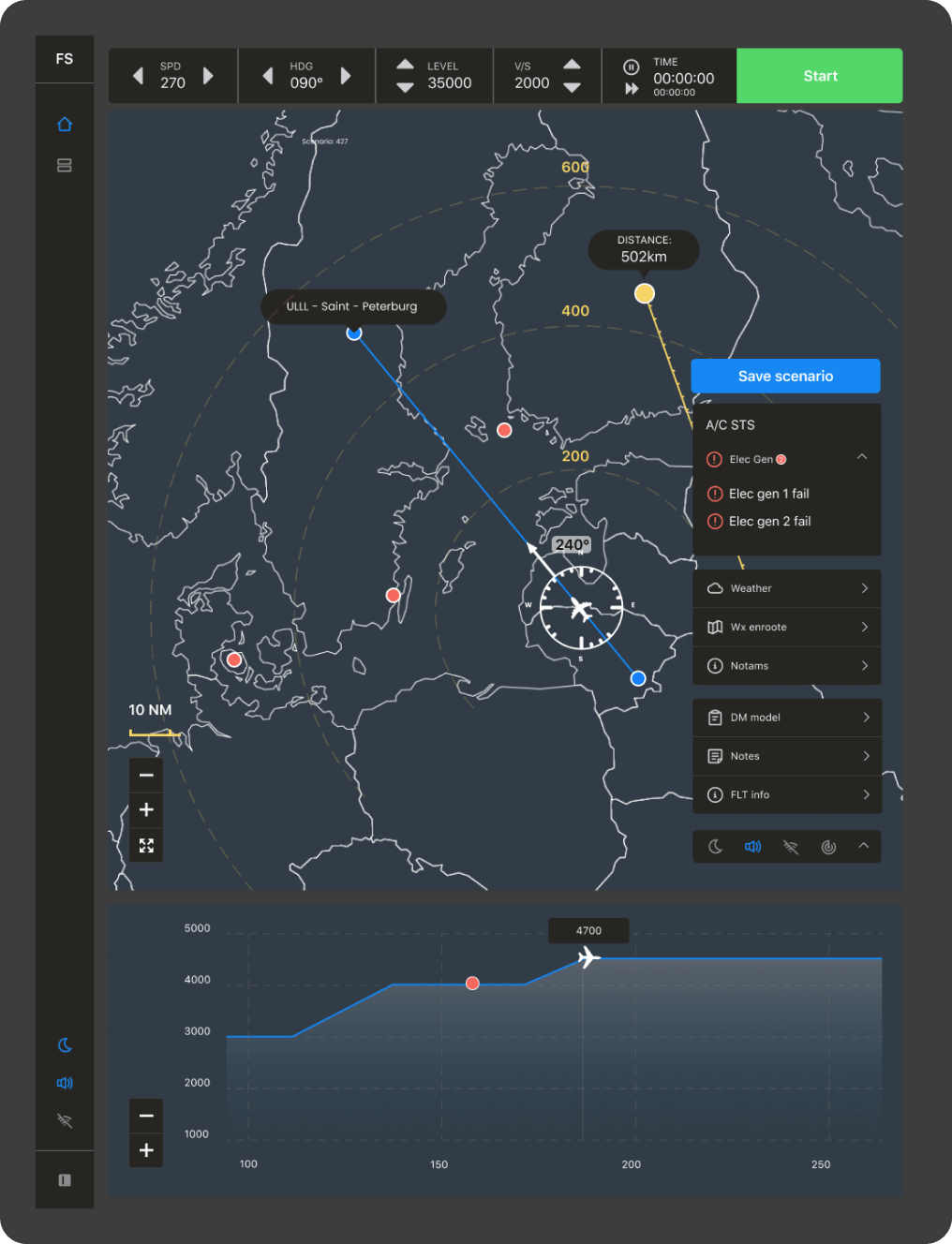The width and height of the screenshot is (952, 1244).
Task: Click the DISTANCE 502km tooltip
Action: pos(644,249)
